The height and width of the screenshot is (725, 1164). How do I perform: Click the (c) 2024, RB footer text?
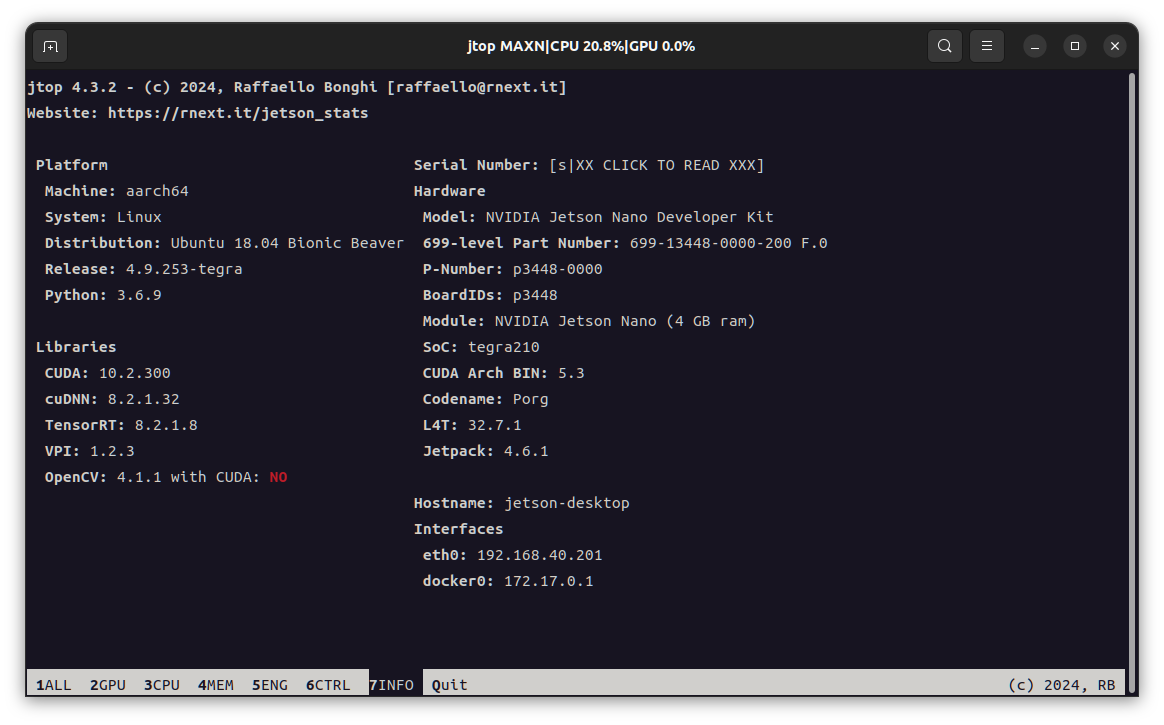click(x=1062, y=685)
